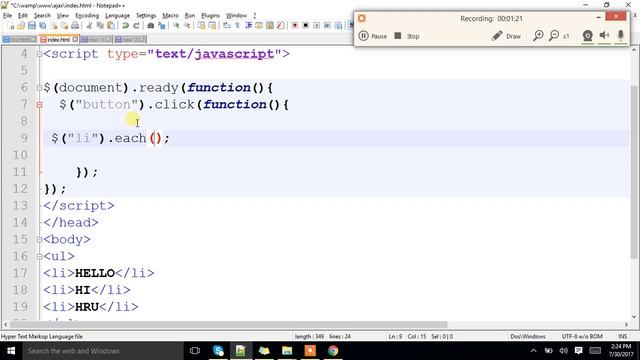Toggle Show All Characters toolbar icon
The width and height of the screenshot is (640, 360).
pyautogui.click(x=238, y=26)
